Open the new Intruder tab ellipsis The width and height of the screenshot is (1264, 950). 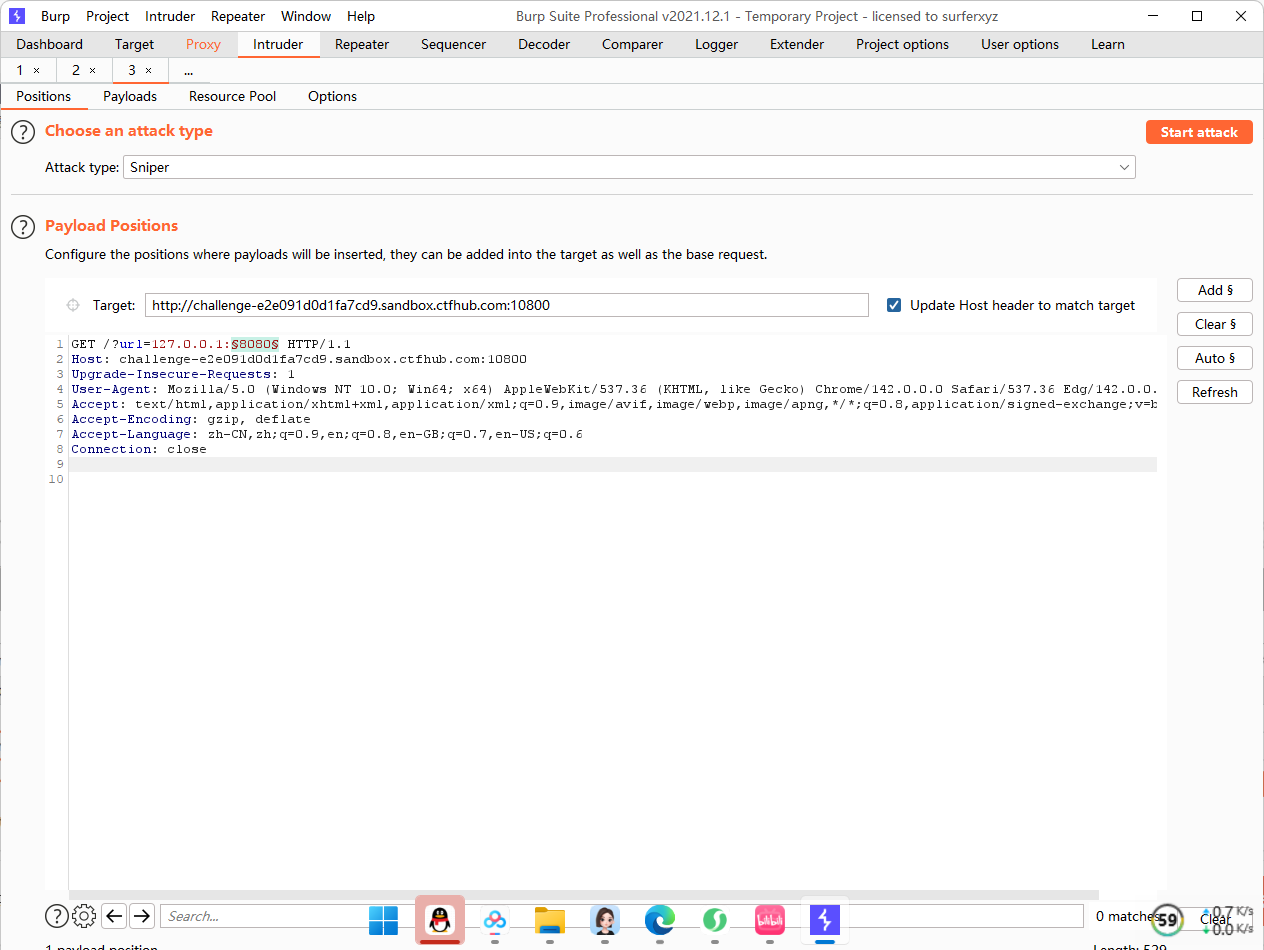point(188,71)
